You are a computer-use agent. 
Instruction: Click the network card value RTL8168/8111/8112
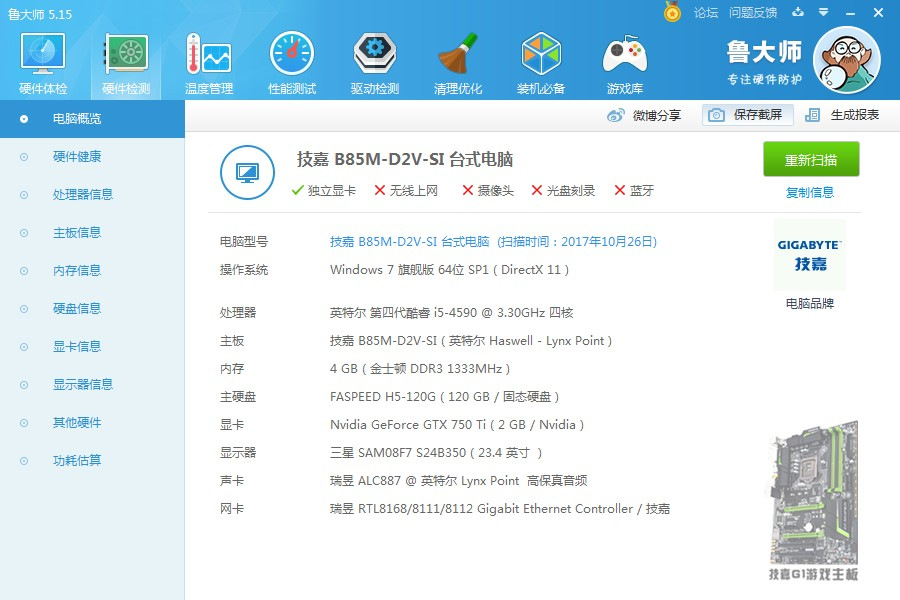pyautogui.click(x=499, y=509)
